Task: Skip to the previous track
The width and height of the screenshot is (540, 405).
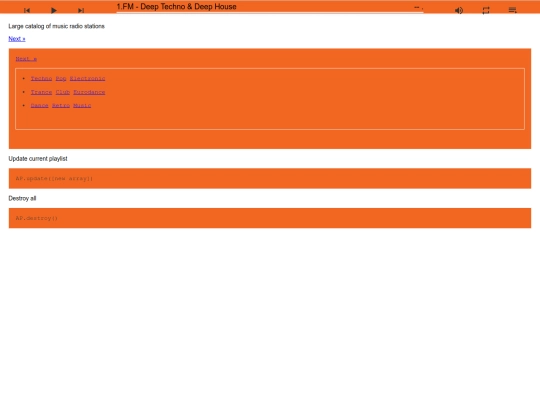Action: tap(27, 10)
